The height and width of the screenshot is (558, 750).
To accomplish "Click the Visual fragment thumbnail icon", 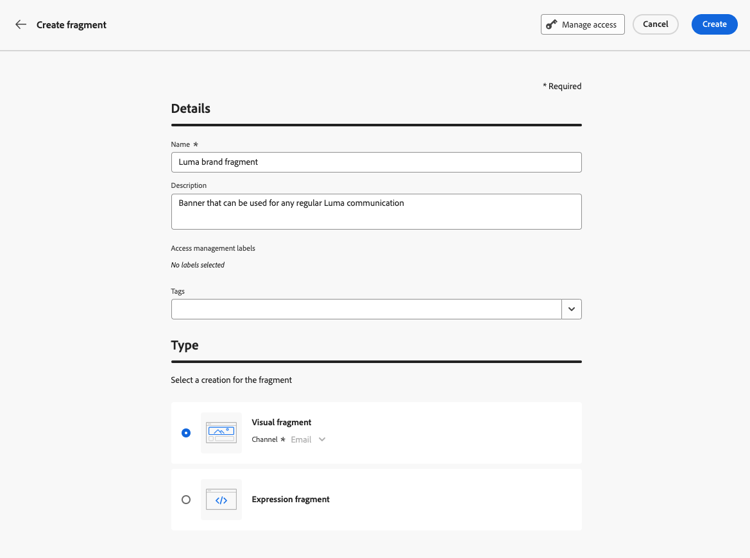I will (x=221, y=433).
